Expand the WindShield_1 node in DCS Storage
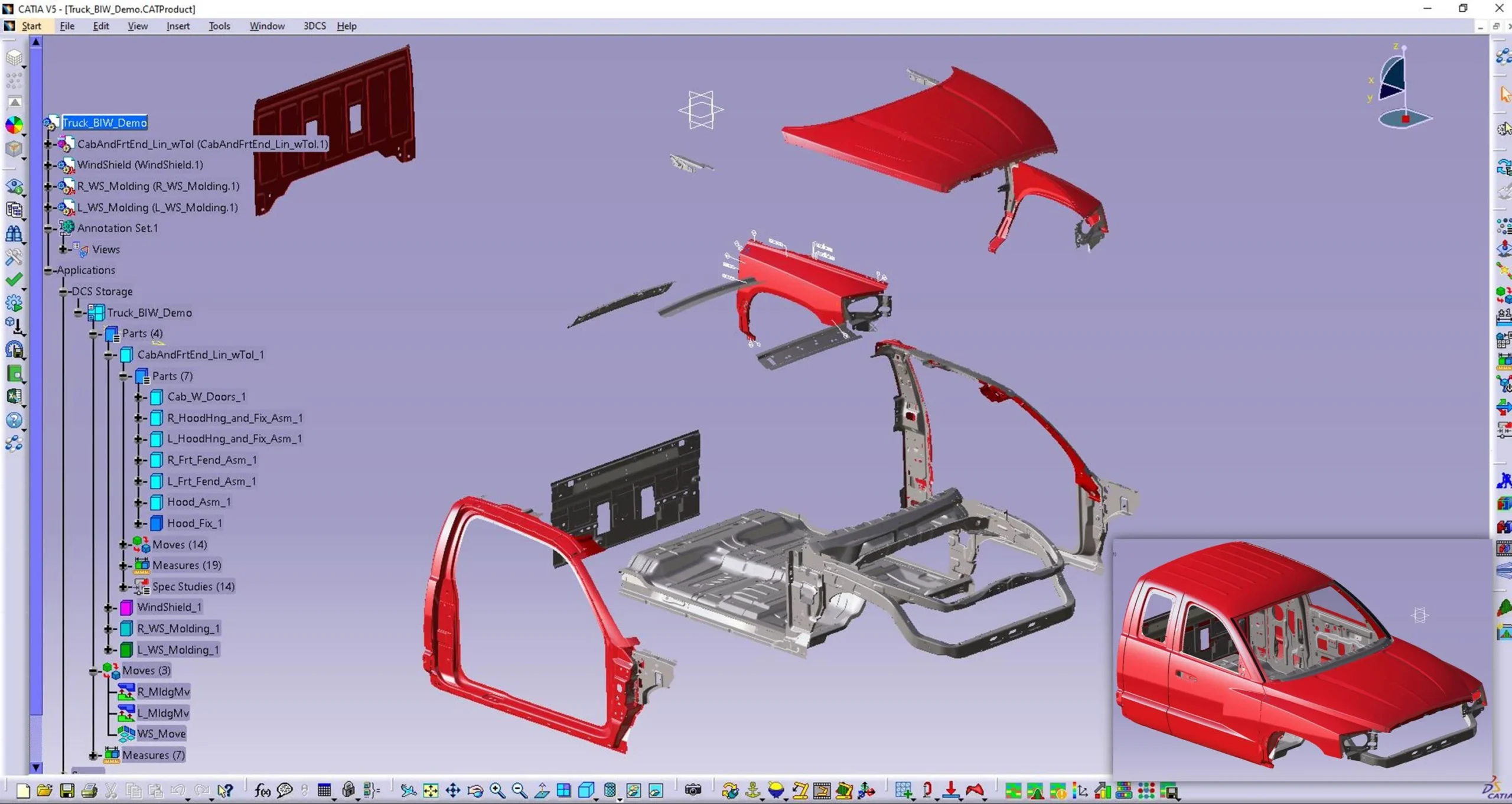This screenshot has width=1512, height=804. [x=108, y=608]
